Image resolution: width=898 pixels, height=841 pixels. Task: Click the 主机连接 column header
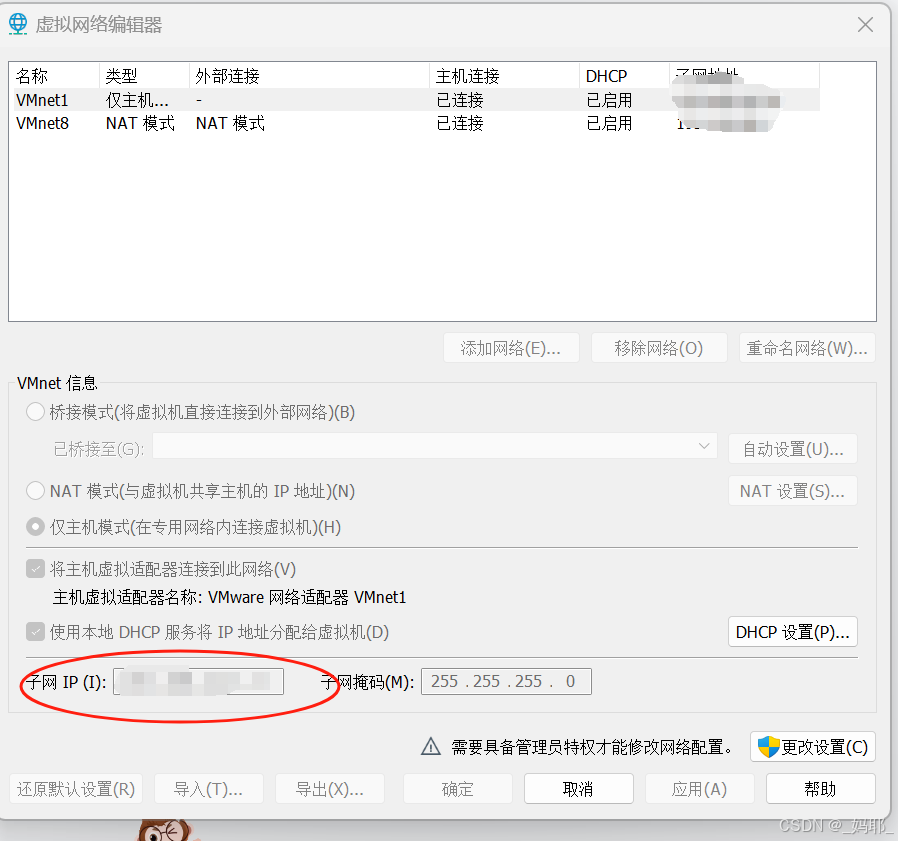[x=505, y=76]
